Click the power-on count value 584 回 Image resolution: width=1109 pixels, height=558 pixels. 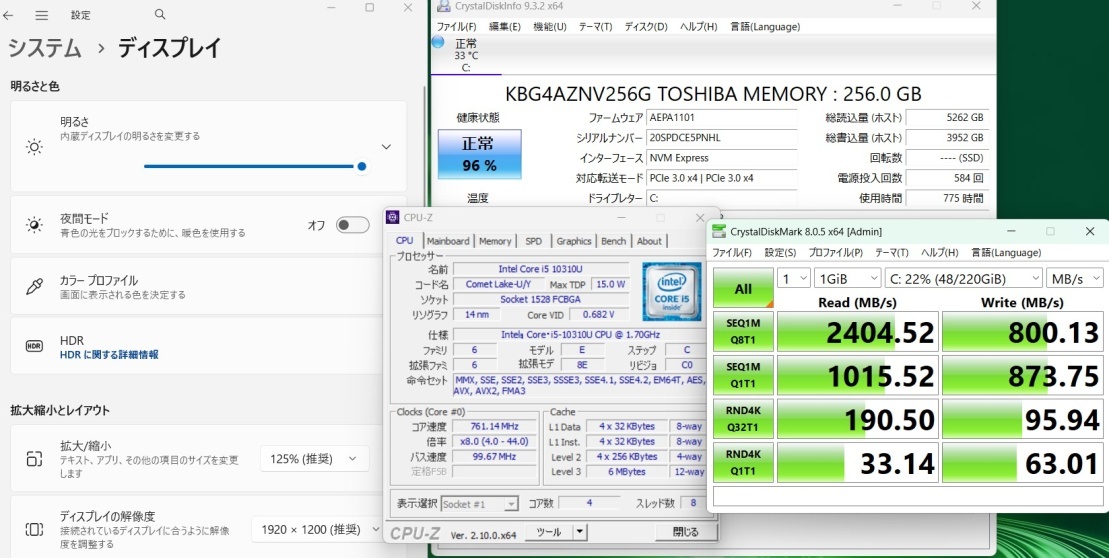click(946, 178)
